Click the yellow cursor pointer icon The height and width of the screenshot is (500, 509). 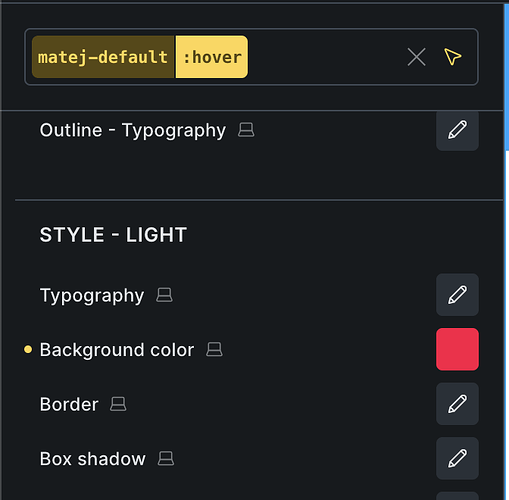click(453, 57)
